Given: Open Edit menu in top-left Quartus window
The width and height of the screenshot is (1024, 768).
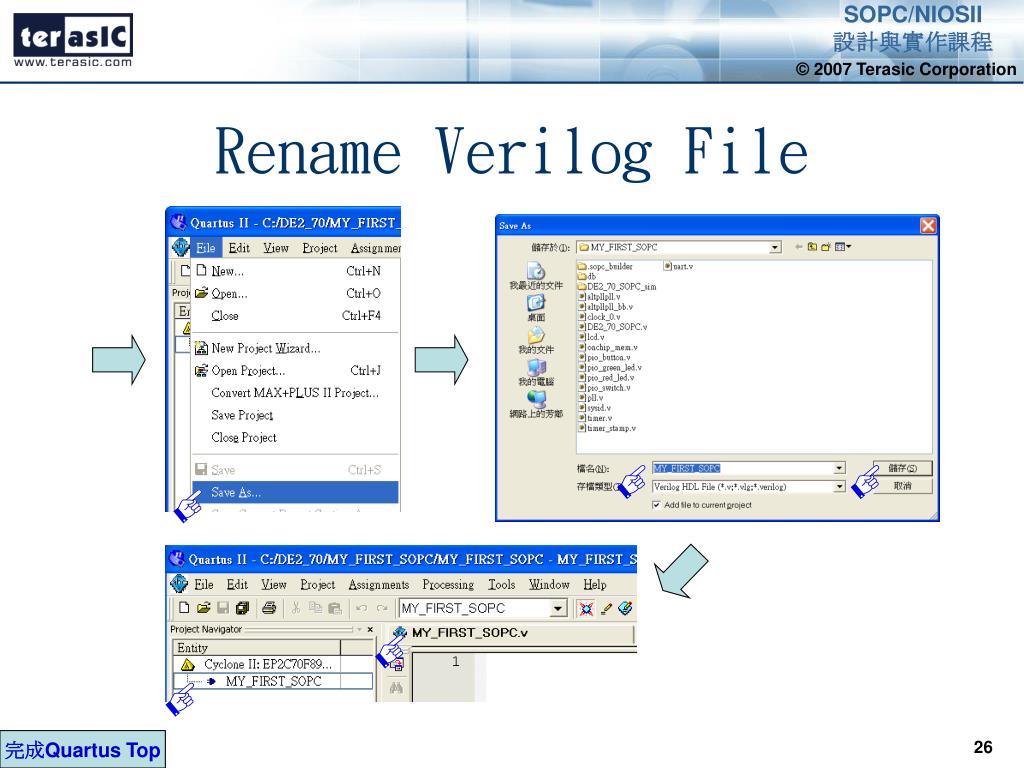Looking at the screenshot, I should coord(239,248).
